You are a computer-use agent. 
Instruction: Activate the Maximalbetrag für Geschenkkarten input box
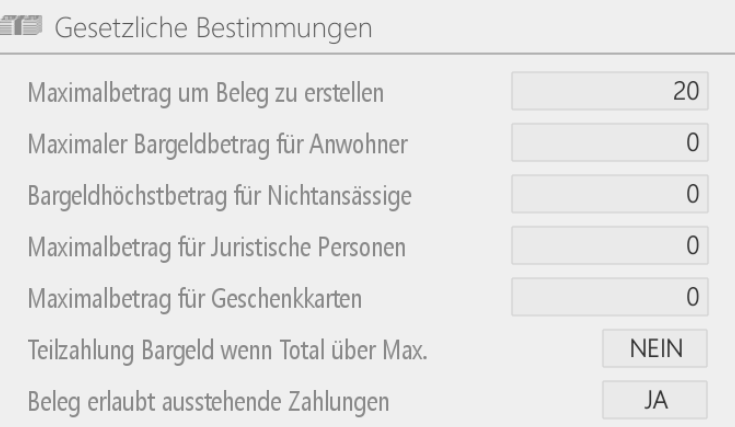(x=609, y=297)
